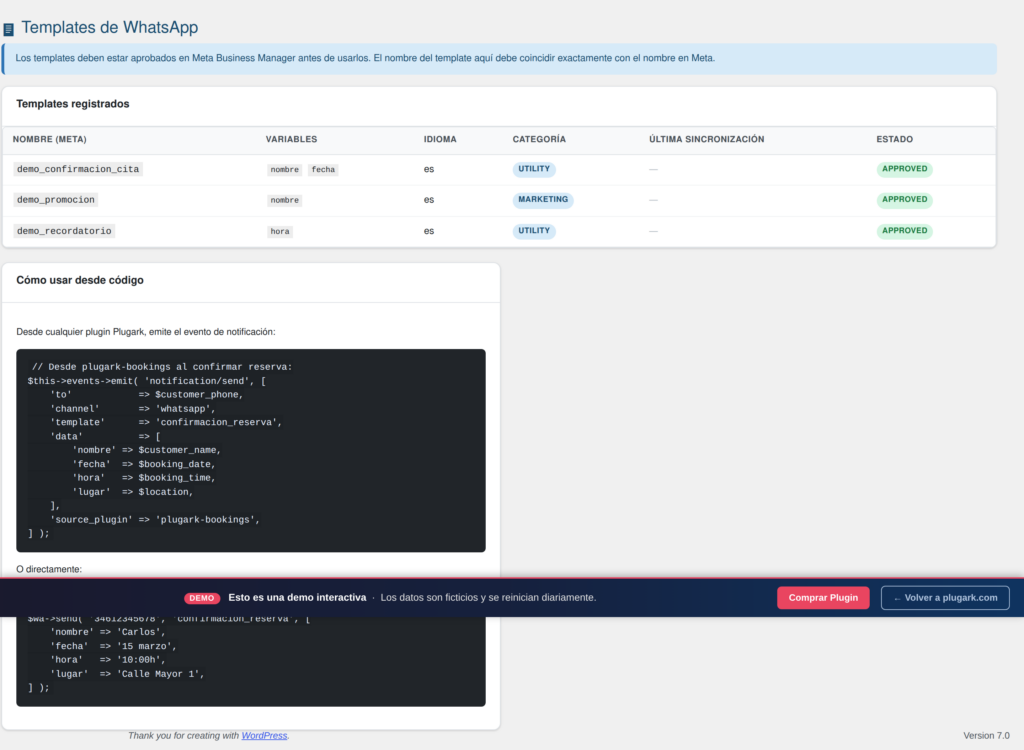Screen dimensions: 1024x750
Task: Select the demo_recordatorio template name
Action: coord(64,231)
